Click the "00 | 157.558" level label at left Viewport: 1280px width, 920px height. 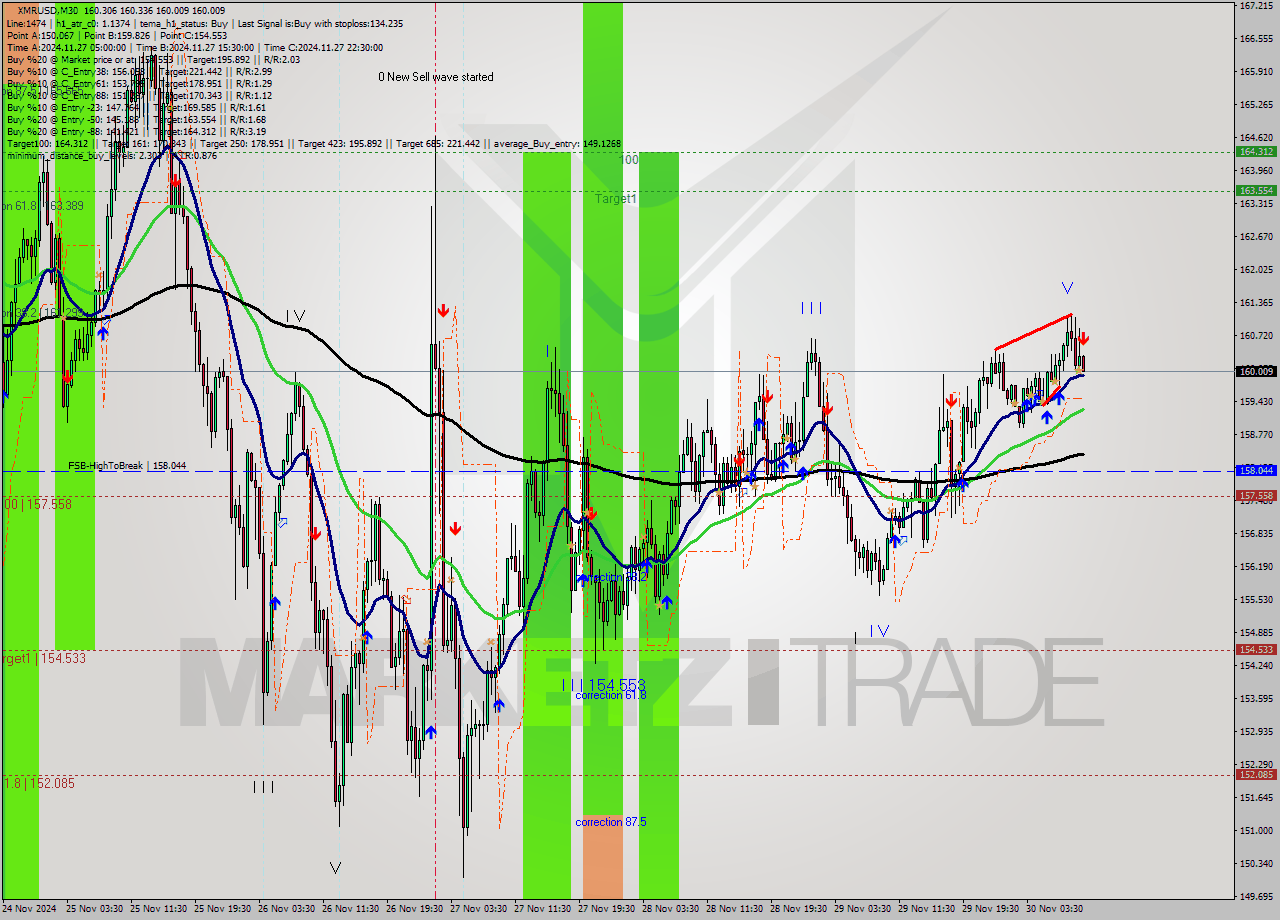pos(37,504)
